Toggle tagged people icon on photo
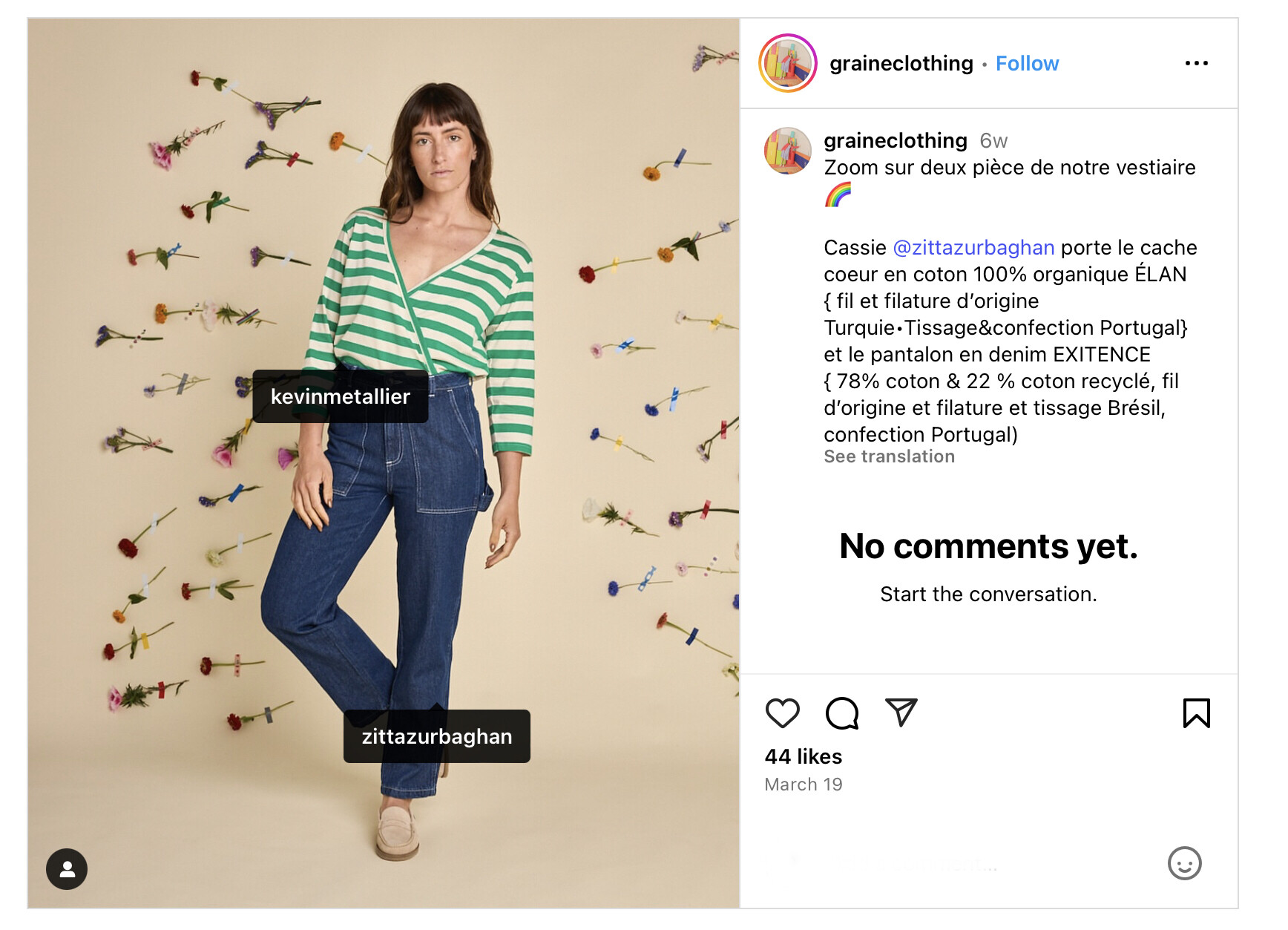 [x=67, y=869]
